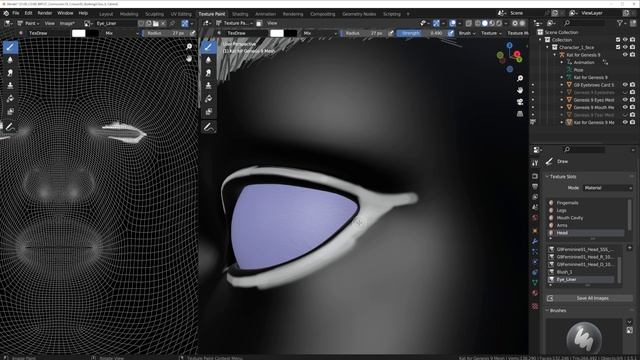
Task: Open the Texture Paint mode dropdown in viewport
Action: 234,23
